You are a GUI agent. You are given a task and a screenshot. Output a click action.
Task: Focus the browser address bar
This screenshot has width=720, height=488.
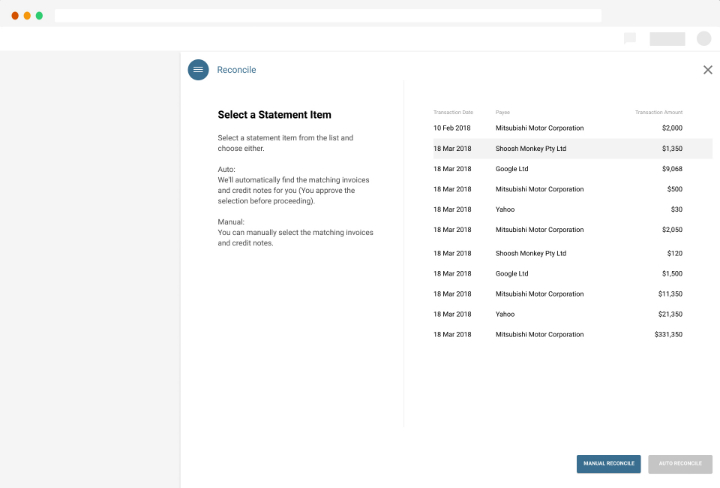328,16
